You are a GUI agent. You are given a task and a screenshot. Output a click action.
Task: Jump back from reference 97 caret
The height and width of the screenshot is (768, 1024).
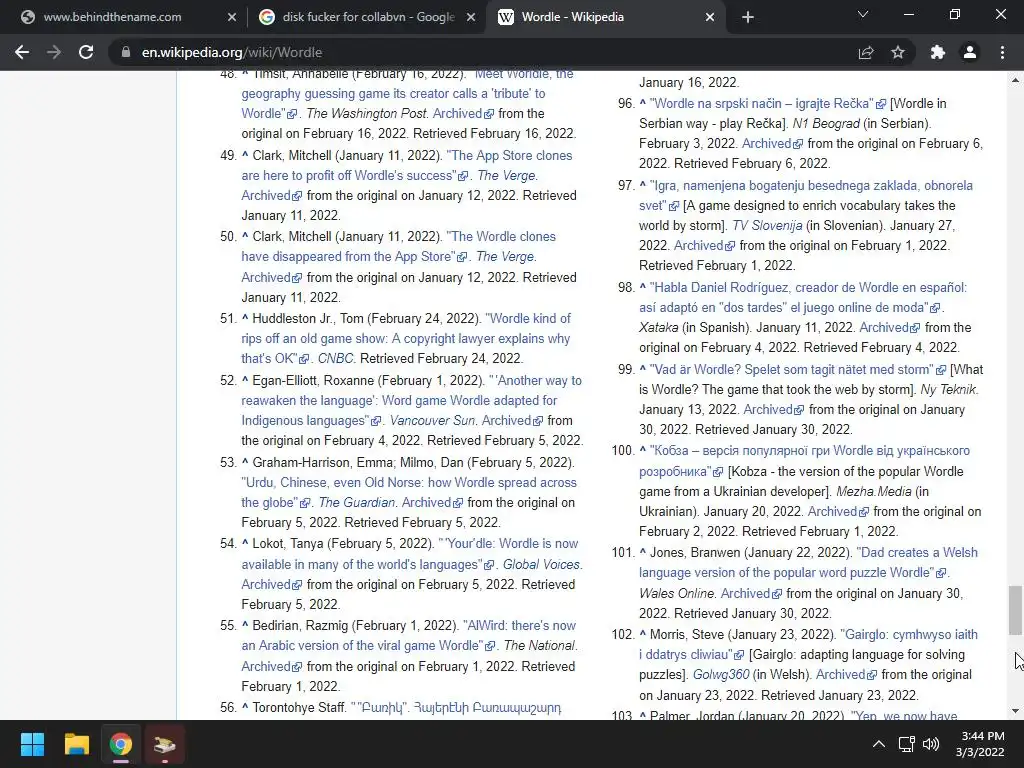643,185
